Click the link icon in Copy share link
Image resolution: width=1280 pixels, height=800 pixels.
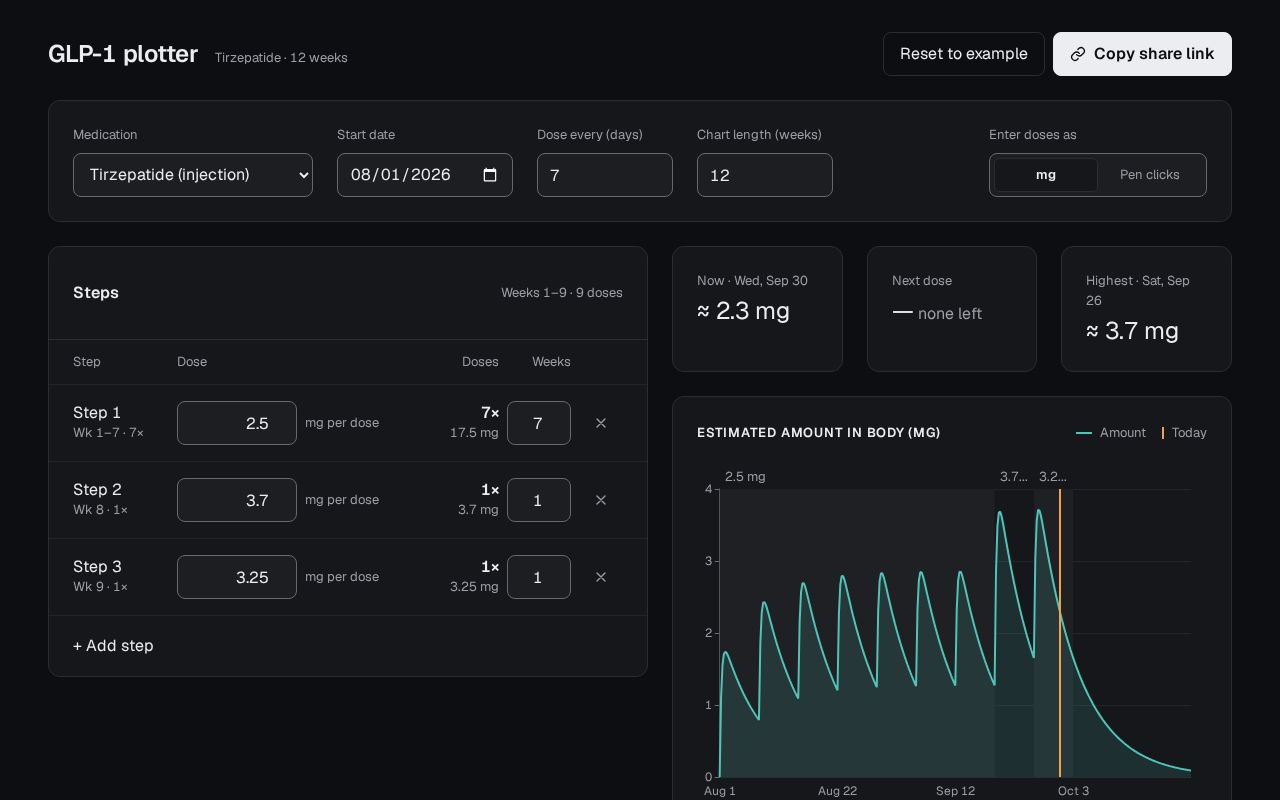click(x=1078, y=54)
